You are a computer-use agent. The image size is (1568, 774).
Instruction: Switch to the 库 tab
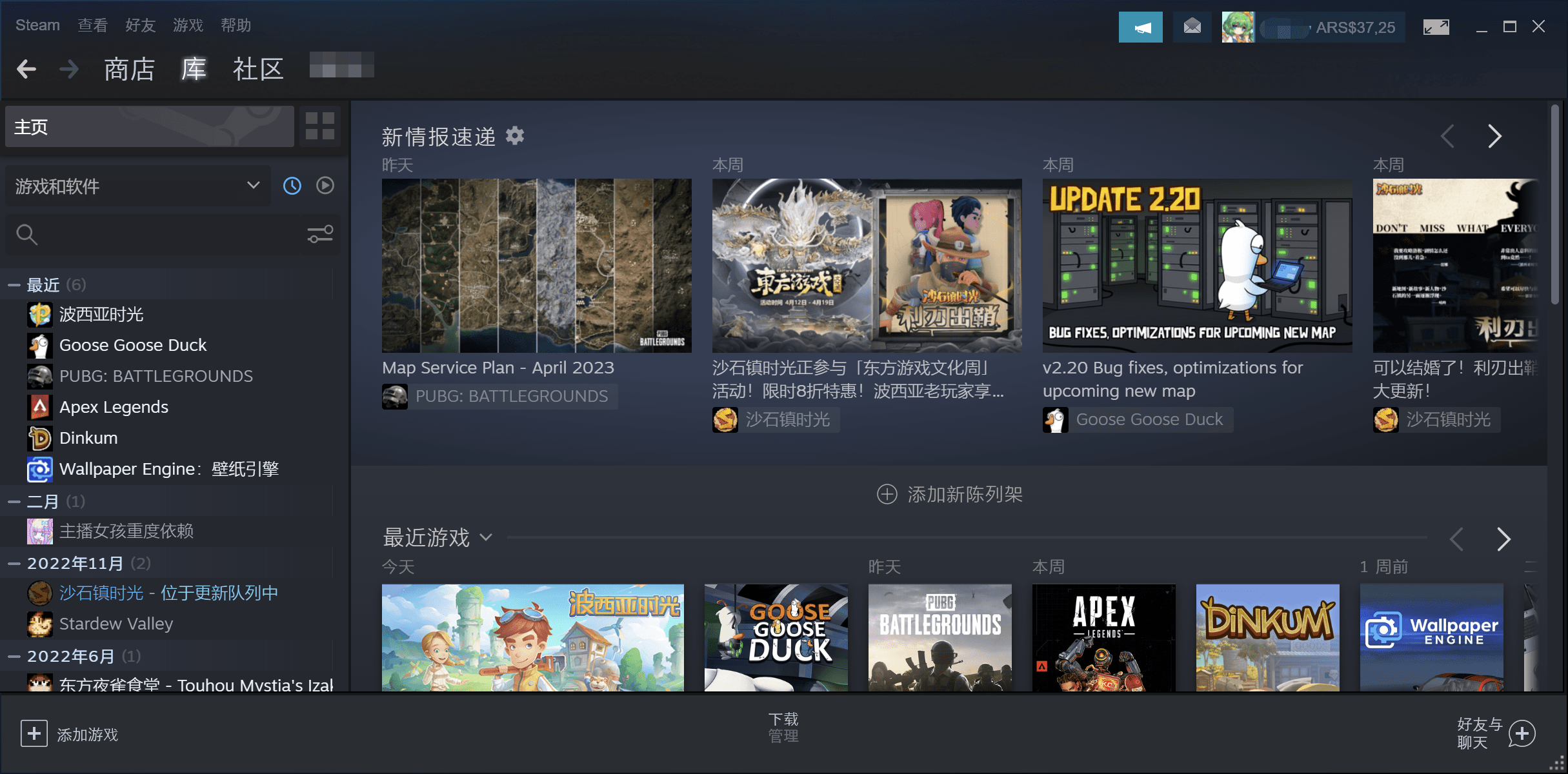click(x=194, y=69)
